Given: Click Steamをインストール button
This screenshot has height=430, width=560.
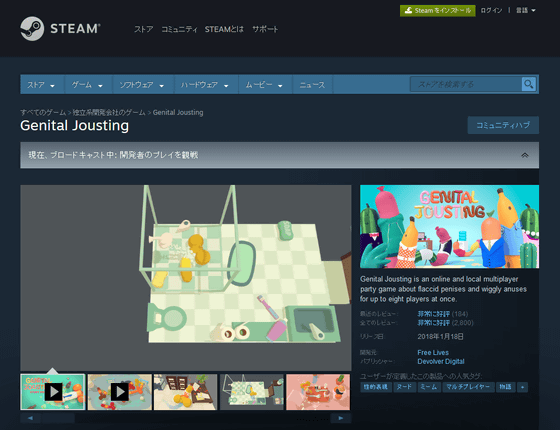Looking at the screenshot, I should (x=438, y=11).
